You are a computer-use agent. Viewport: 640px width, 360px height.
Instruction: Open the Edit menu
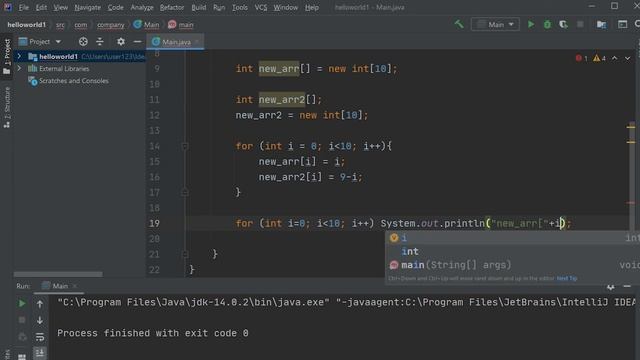(41, 7)
